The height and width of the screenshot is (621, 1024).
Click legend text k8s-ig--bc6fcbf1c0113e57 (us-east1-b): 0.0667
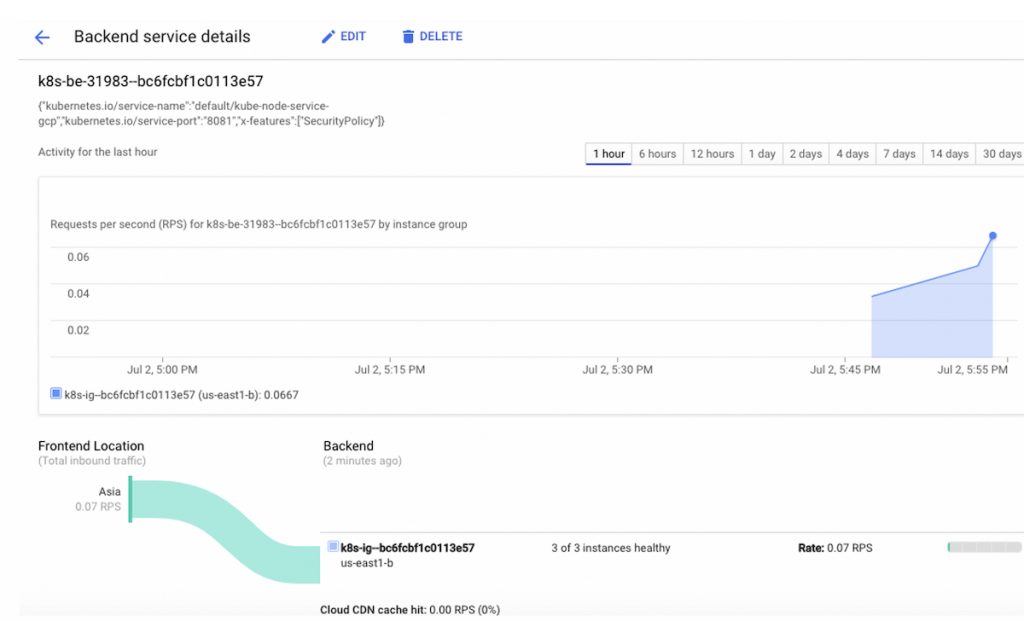coord(182,395)
